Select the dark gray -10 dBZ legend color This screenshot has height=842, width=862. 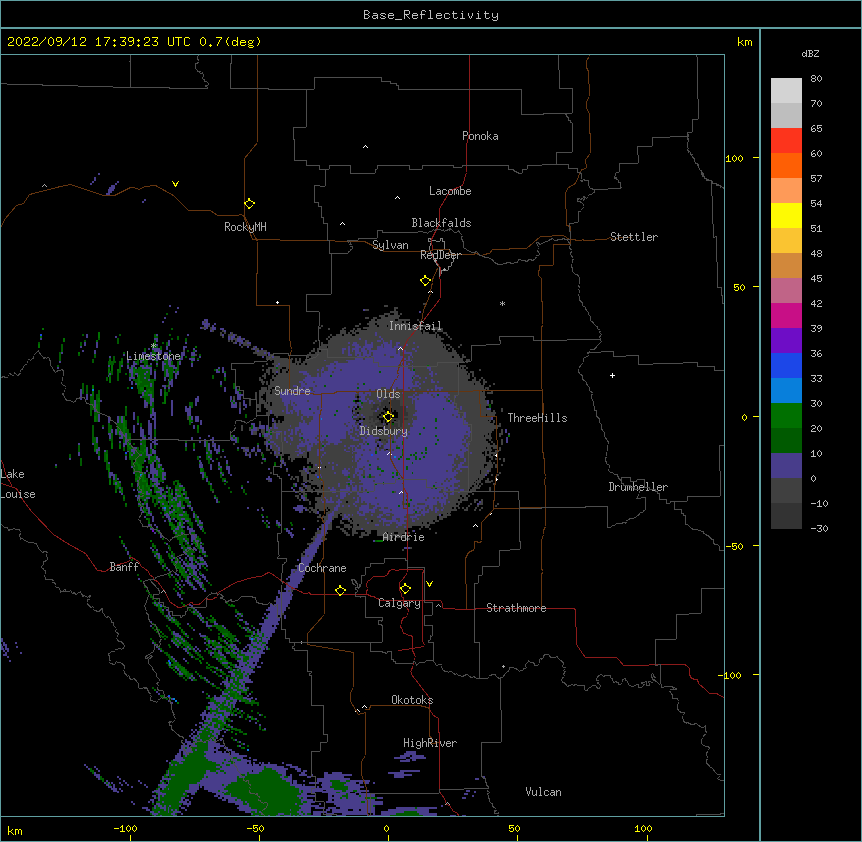[786, 516]
